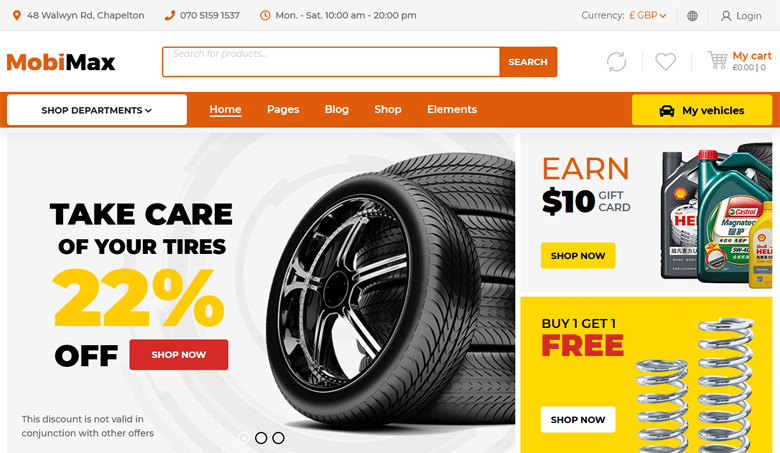Click the globe language icon

[692, 16]
